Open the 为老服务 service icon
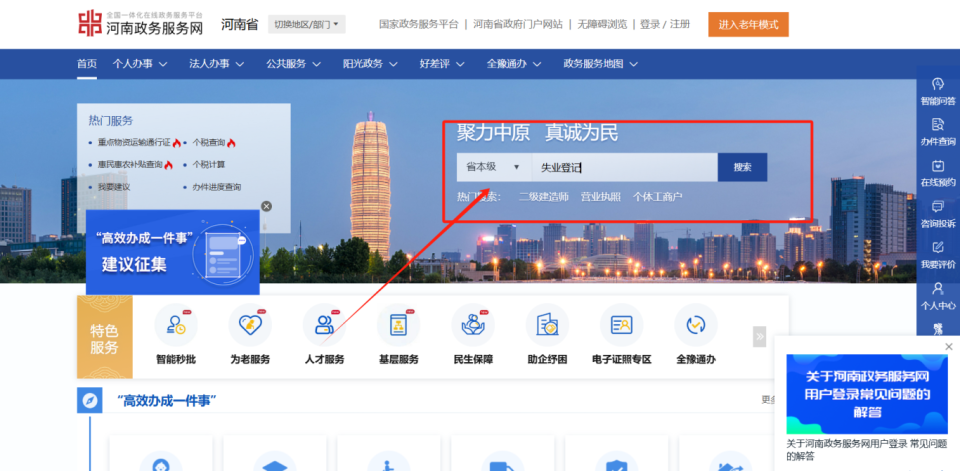The height and width of the screenshot is (471, 960). pyautogui.click(x=250, y=325)
